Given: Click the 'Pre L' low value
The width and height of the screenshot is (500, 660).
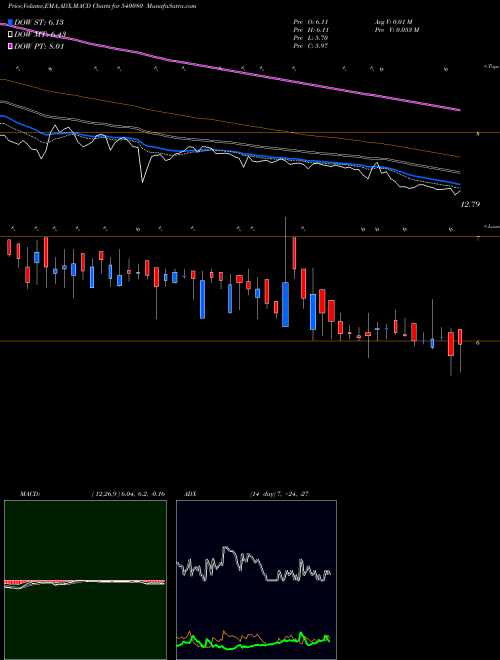Looking at the screenshot, I should click(x=311, y=38).
